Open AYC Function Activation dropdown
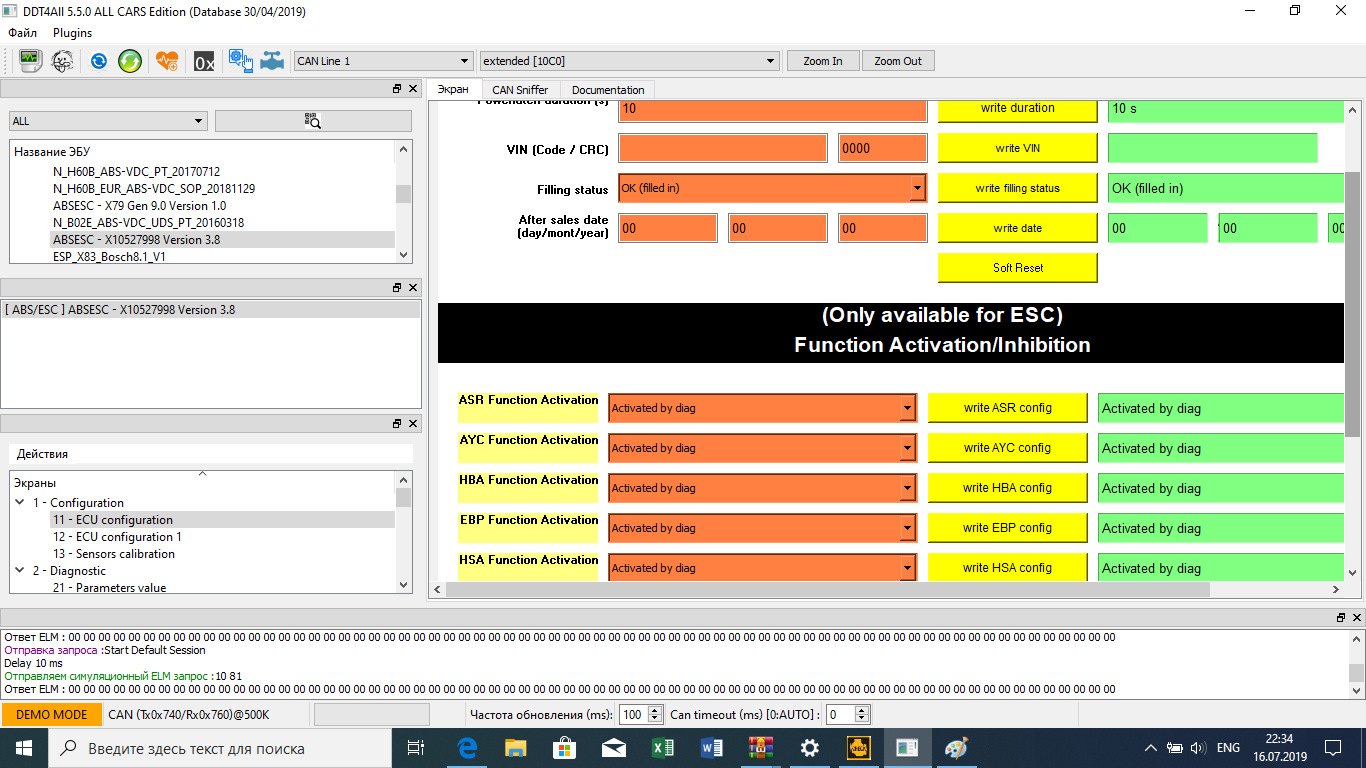Image resolution: width=1366 pixels, height=768 pixels. tap(762, 448)
